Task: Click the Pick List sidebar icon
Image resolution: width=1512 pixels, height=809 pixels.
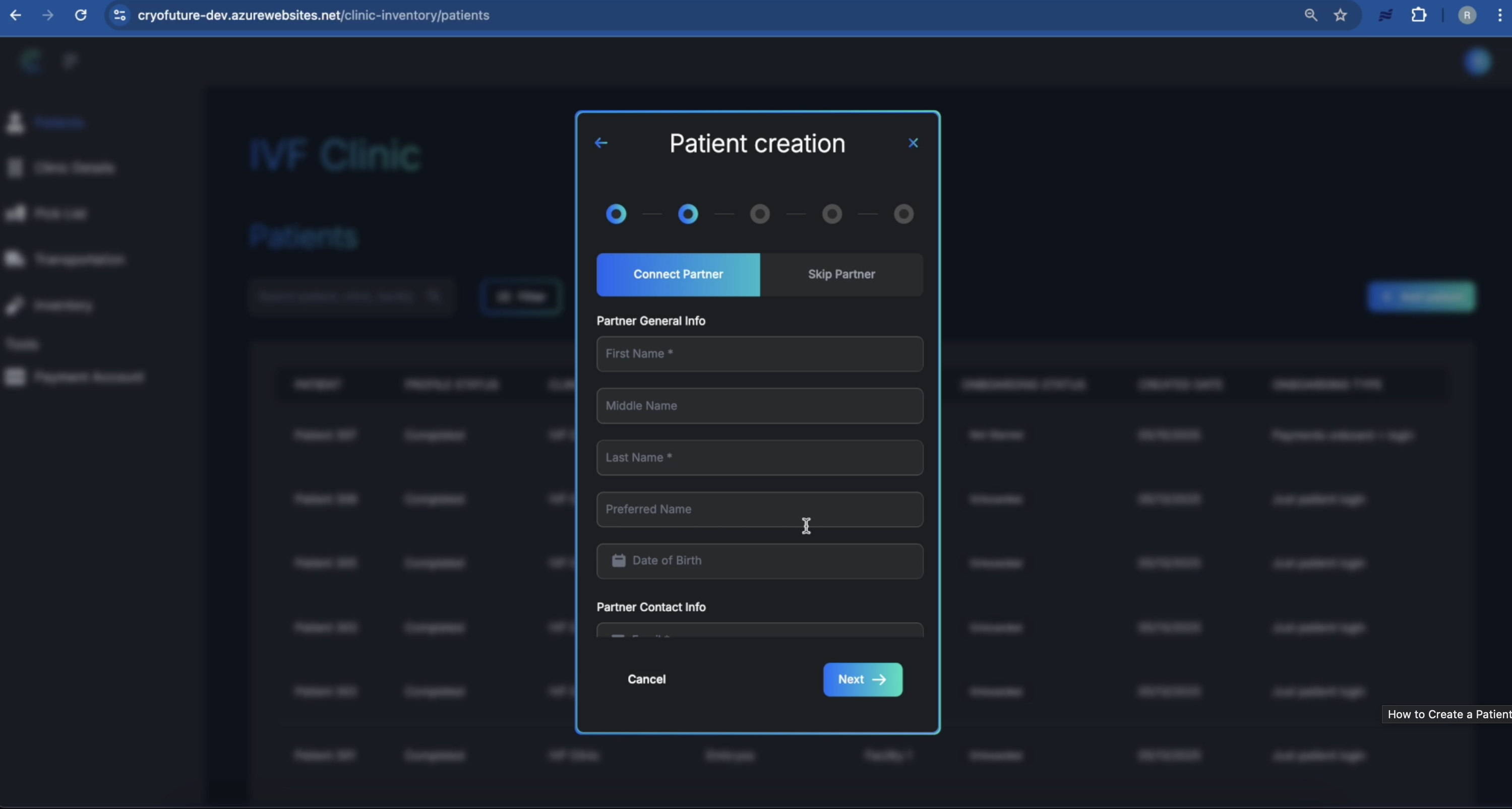Action: pos(15,213)
